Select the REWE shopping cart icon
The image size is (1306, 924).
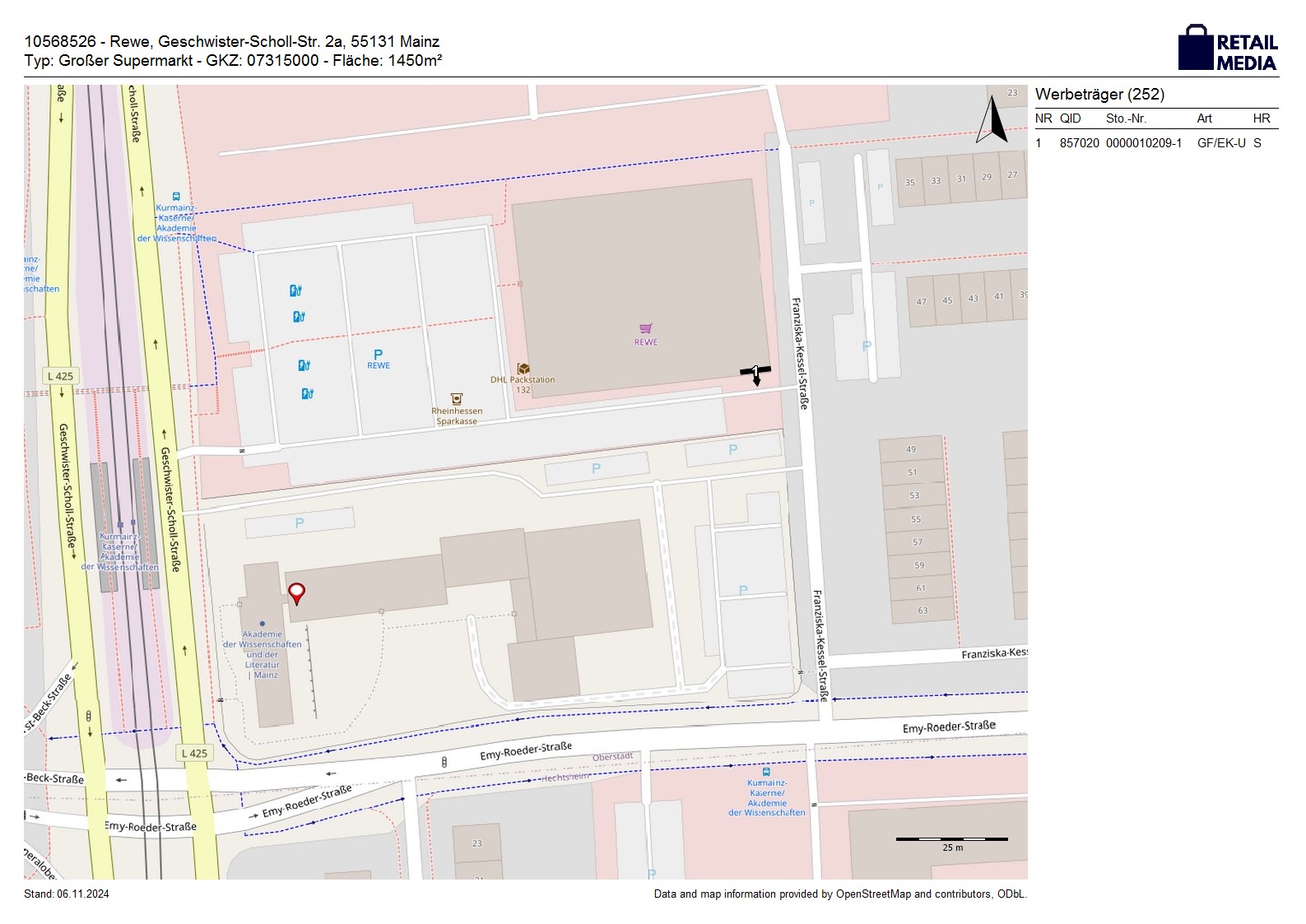point(646,329)
